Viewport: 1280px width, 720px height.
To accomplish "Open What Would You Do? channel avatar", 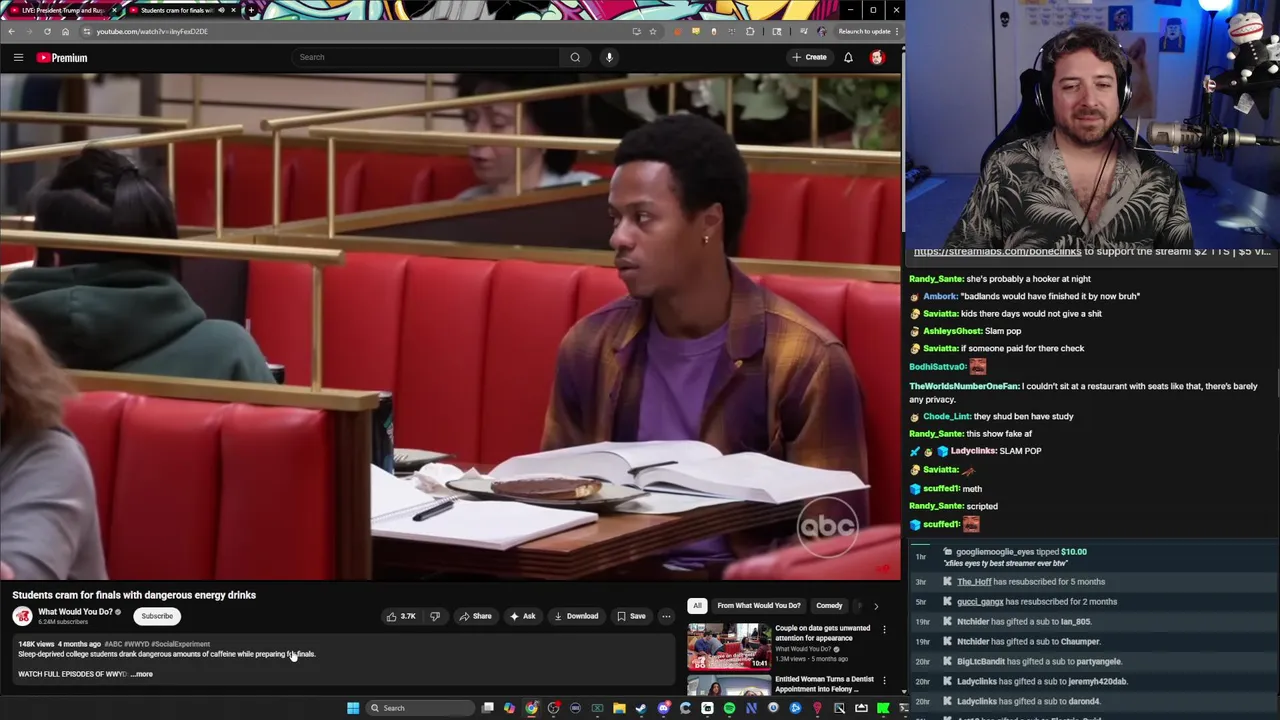I will click(x=22, y=616).
